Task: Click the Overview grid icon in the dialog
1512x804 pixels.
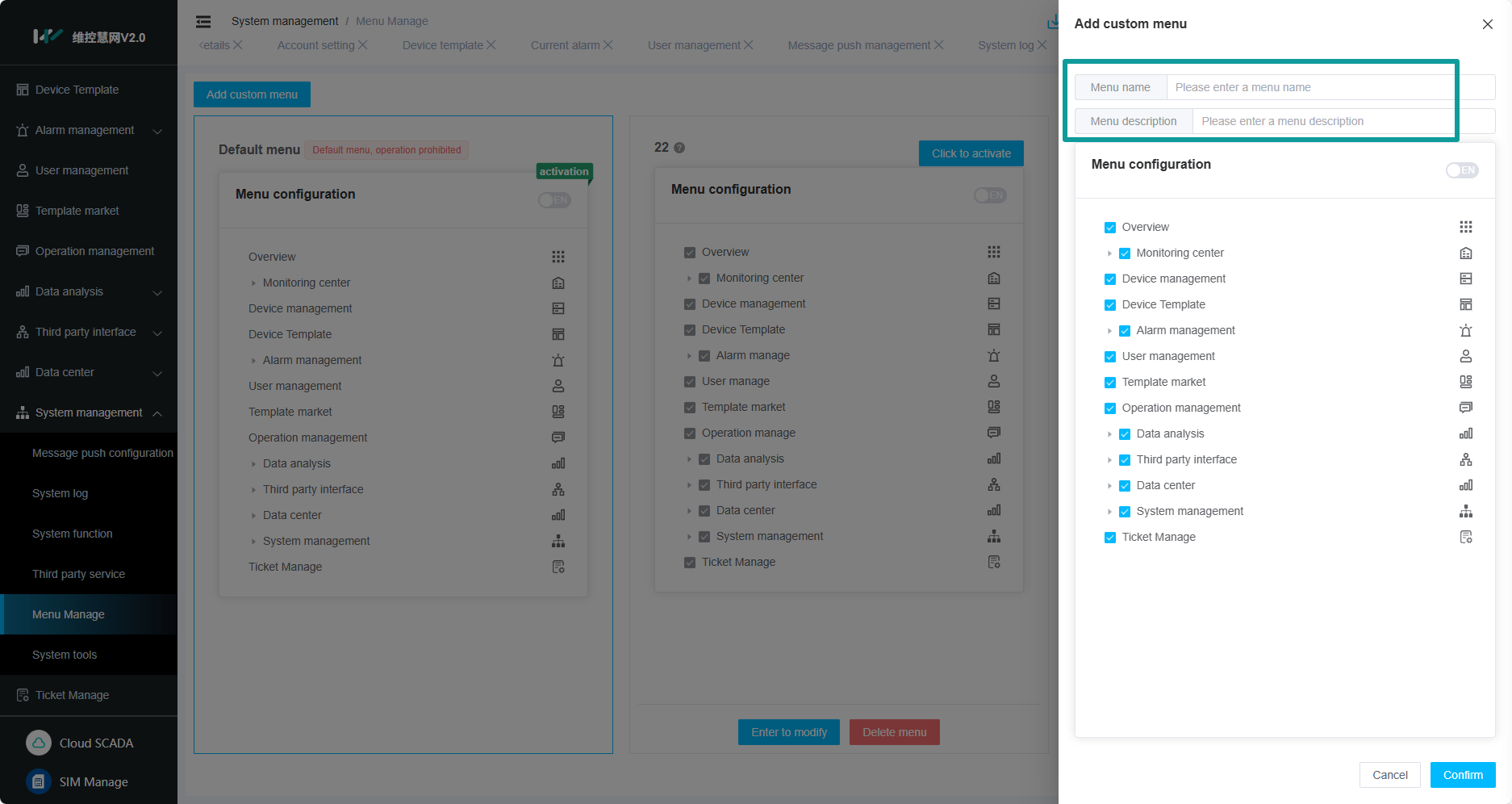Action: [x=1465, y=227]
